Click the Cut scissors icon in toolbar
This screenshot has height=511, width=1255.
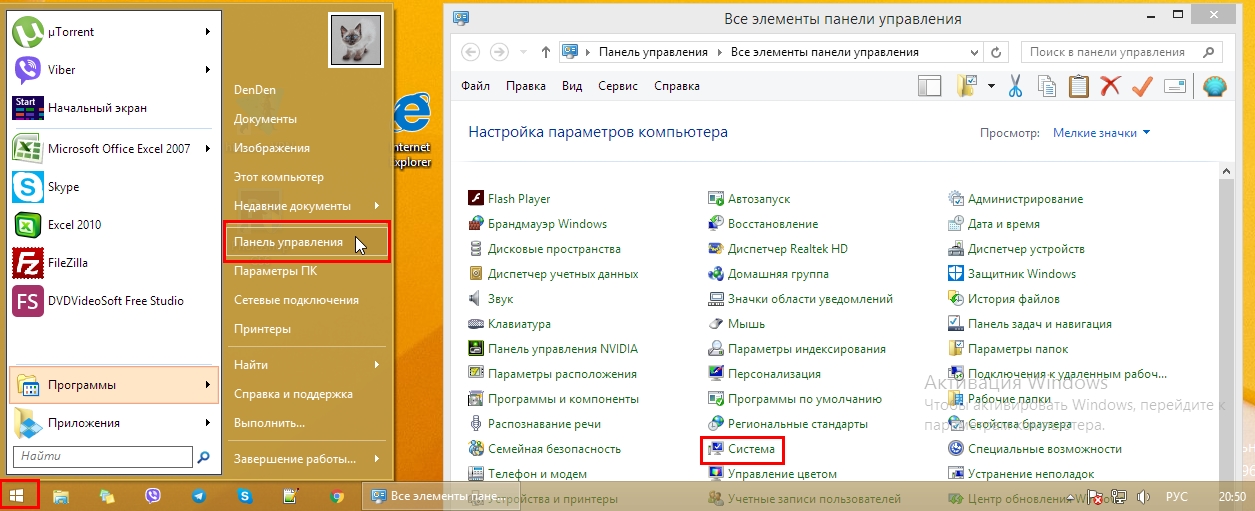1015,87
